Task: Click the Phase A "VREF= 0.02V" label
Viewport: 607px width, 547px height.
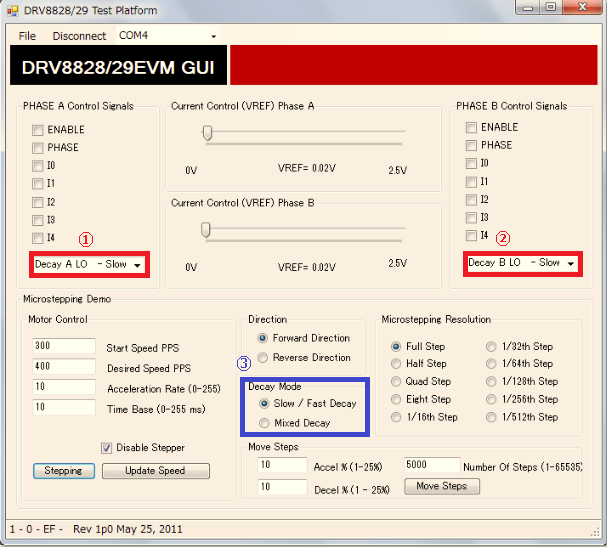Action: [307, 168]
